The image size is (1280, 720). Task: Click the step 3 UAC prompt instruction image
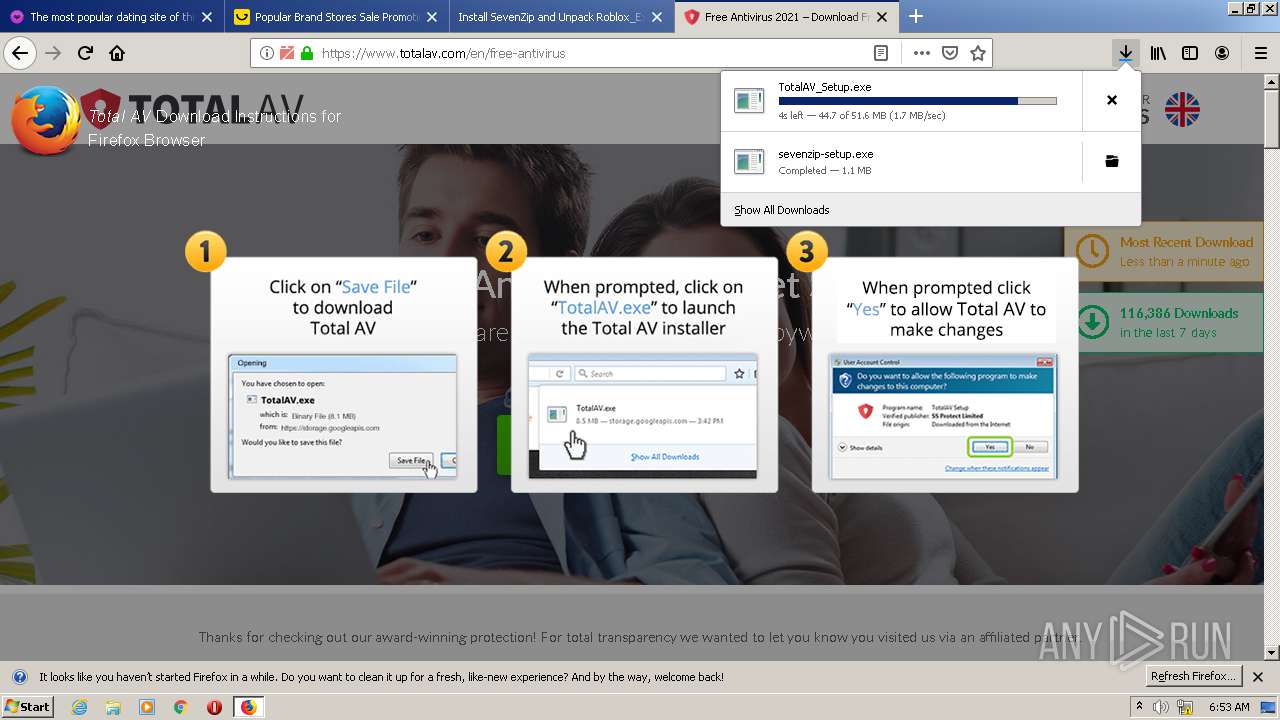pos(943,416)
